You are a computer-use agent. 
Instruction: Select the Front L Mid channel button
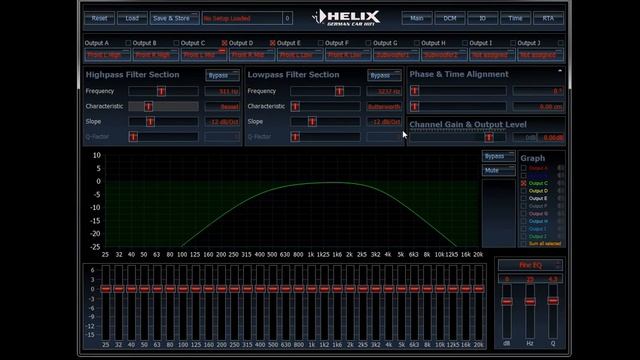pyautogui.click(x=204, y=55)
